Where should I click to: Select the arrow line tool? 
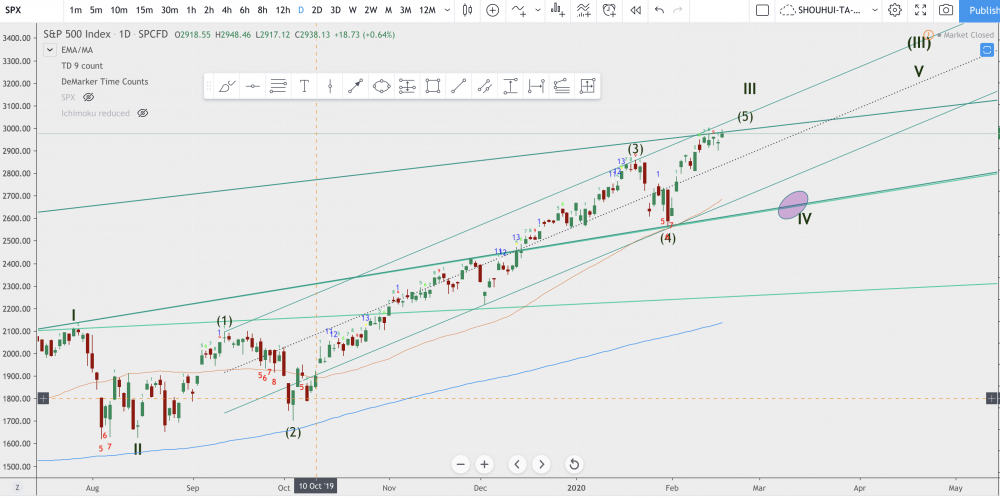(355, 86)
